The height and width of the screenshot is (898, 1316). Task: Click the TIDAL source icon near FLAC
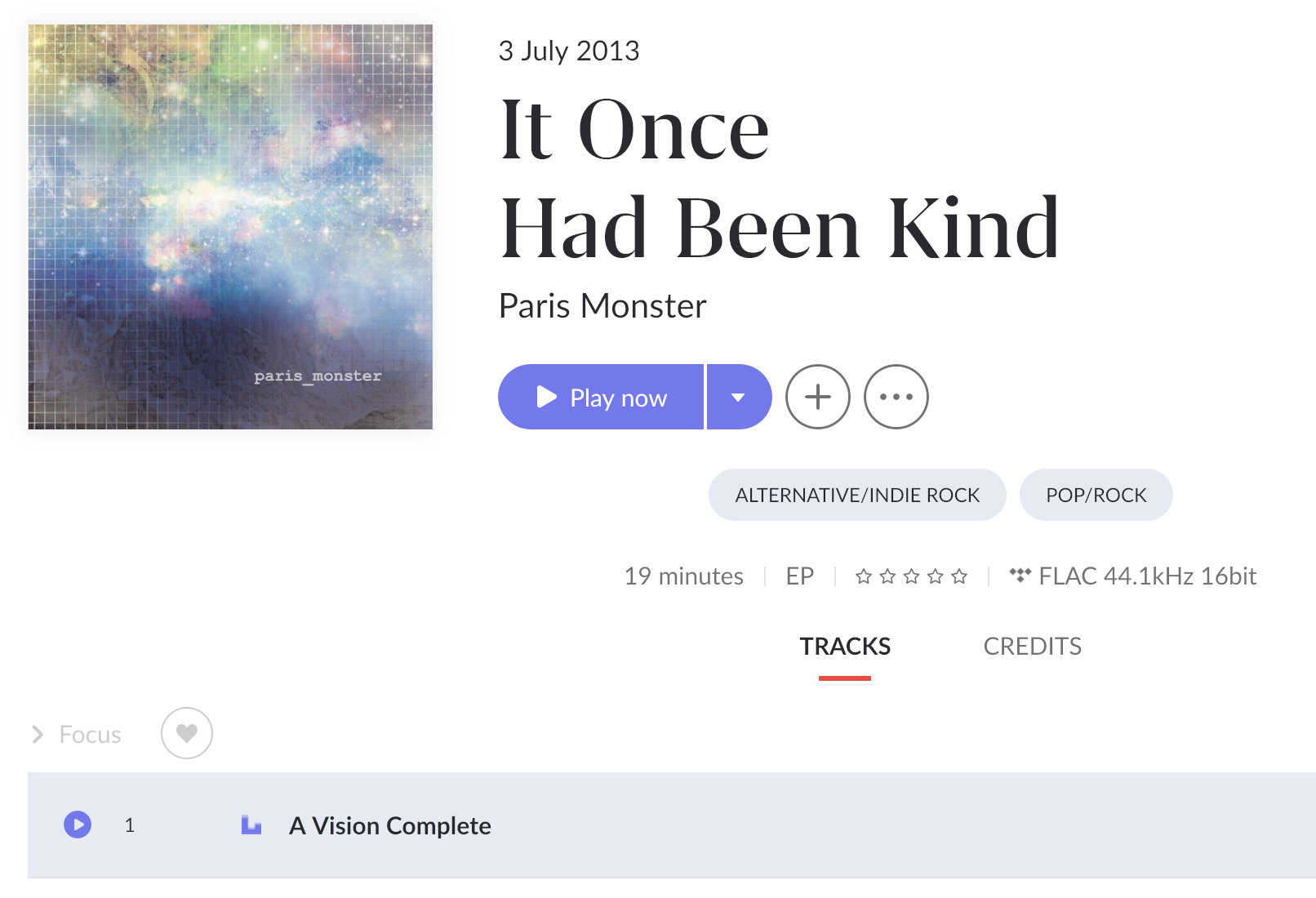[1020, 575]
